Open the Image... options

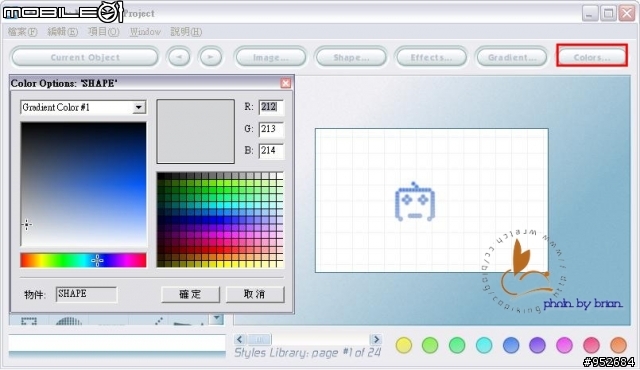pos(270,57)
